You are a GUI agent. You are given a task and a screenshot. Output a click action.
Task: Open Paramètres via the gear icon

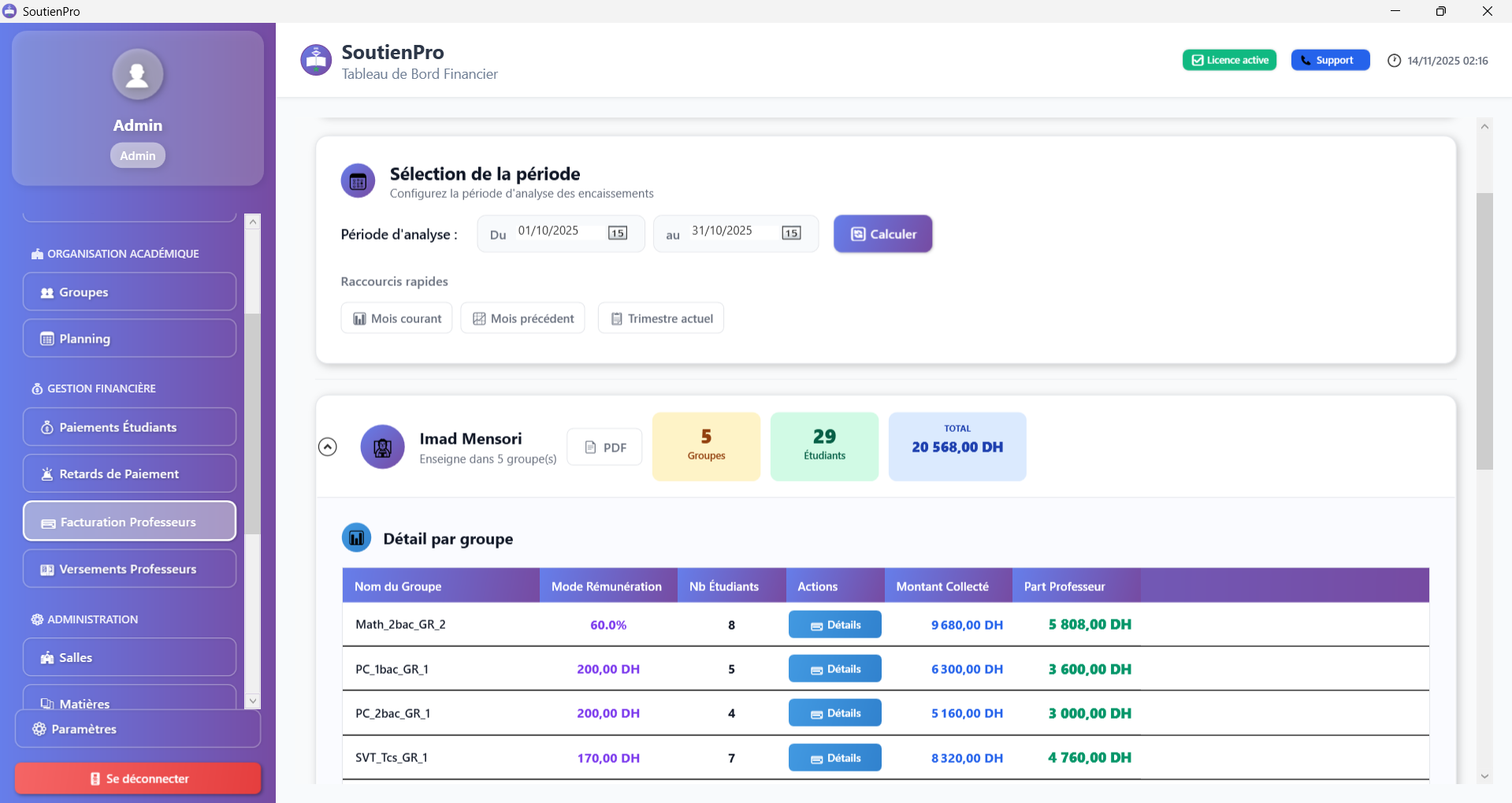tap(38, 729)
